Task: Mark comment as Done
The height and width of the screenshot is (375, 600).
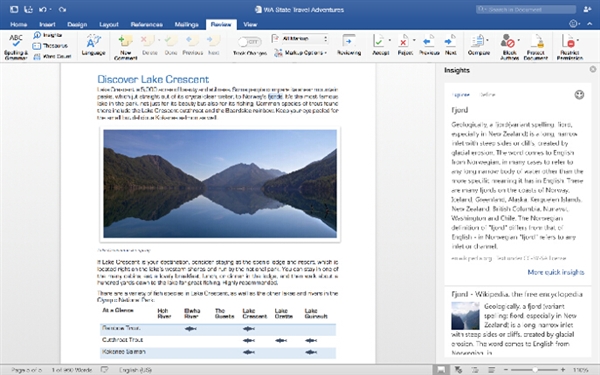Action: tap(171, 45)
